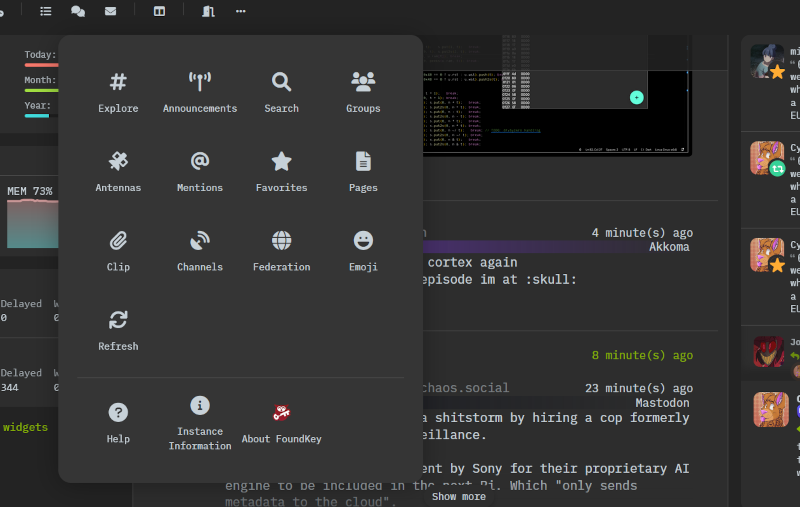This screenshot has width=800, height=507.
Task: Click the Month: stat label
Action: pos(40,80)
